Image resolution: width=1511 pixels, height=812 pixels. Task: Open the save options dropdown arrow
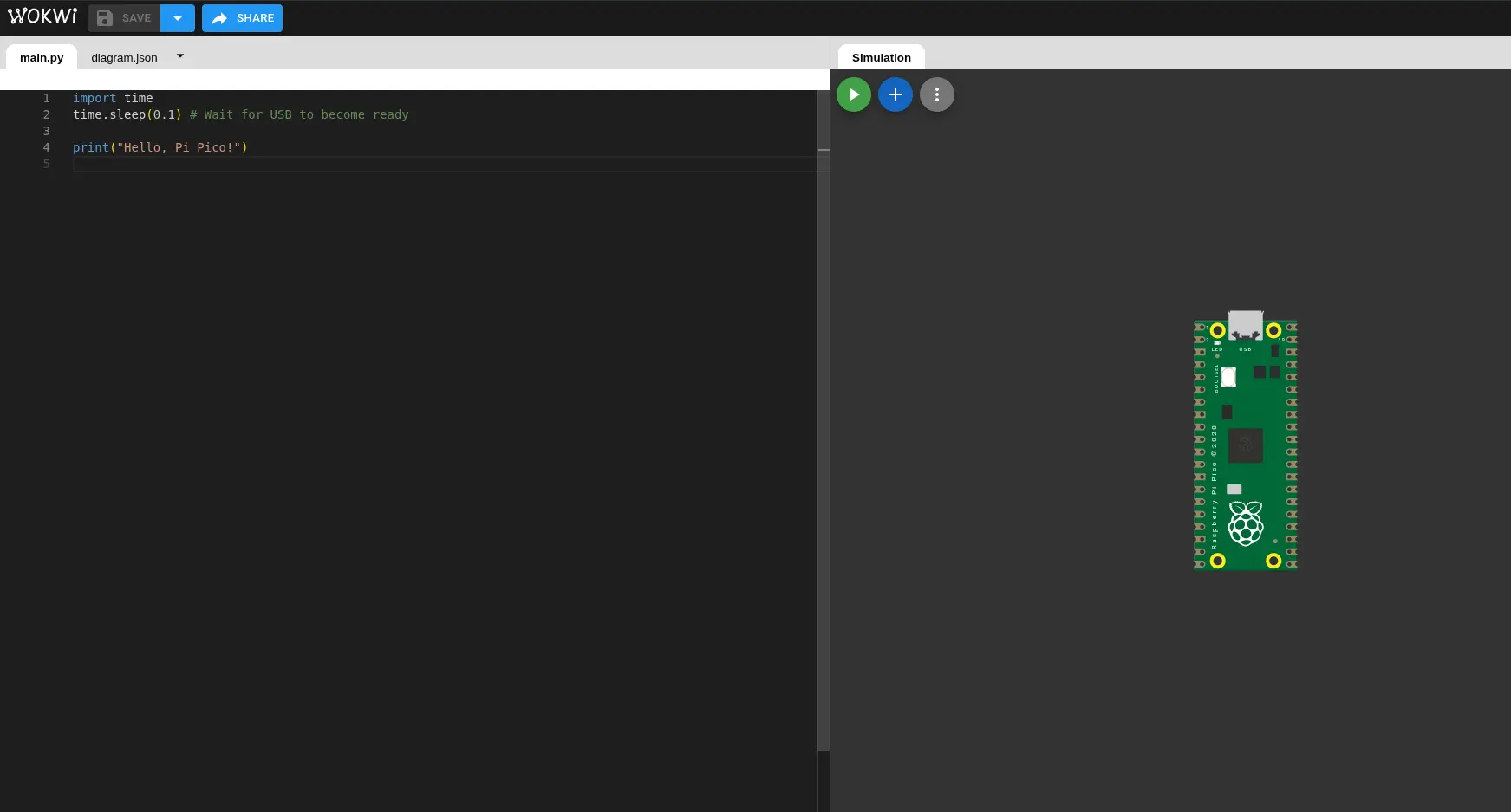(x=178, y=18)
